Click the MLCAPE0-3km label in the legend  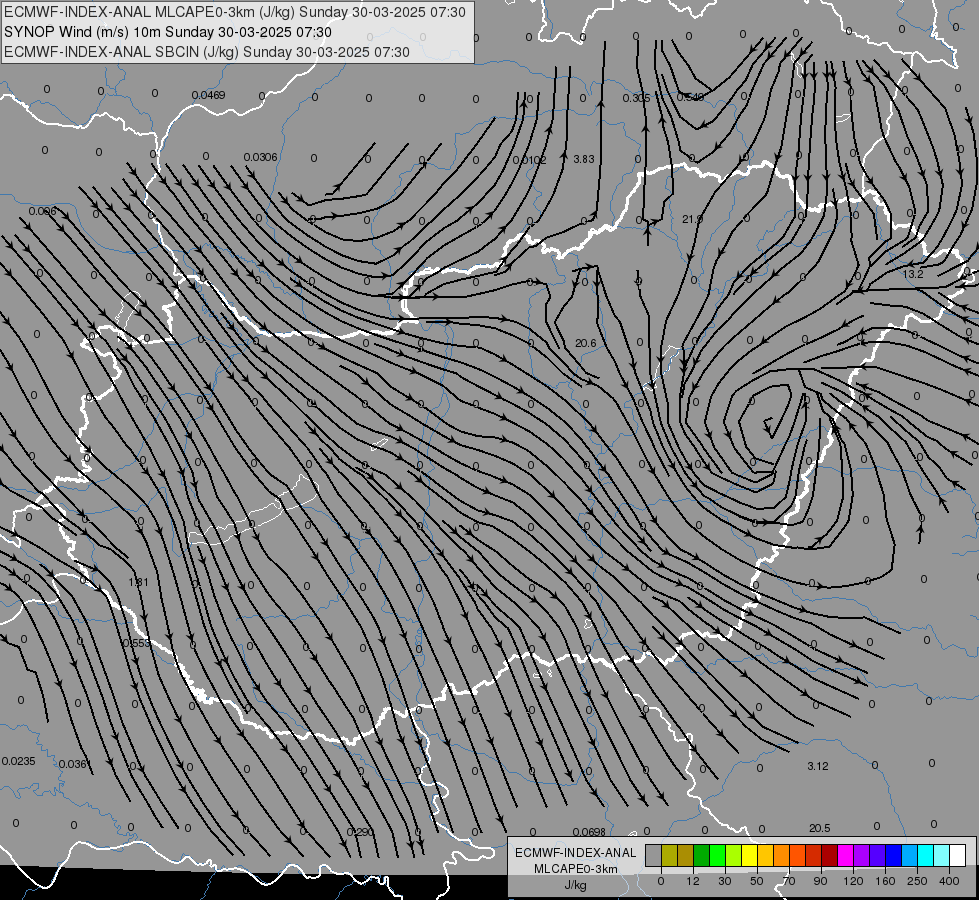coord(576,869)
